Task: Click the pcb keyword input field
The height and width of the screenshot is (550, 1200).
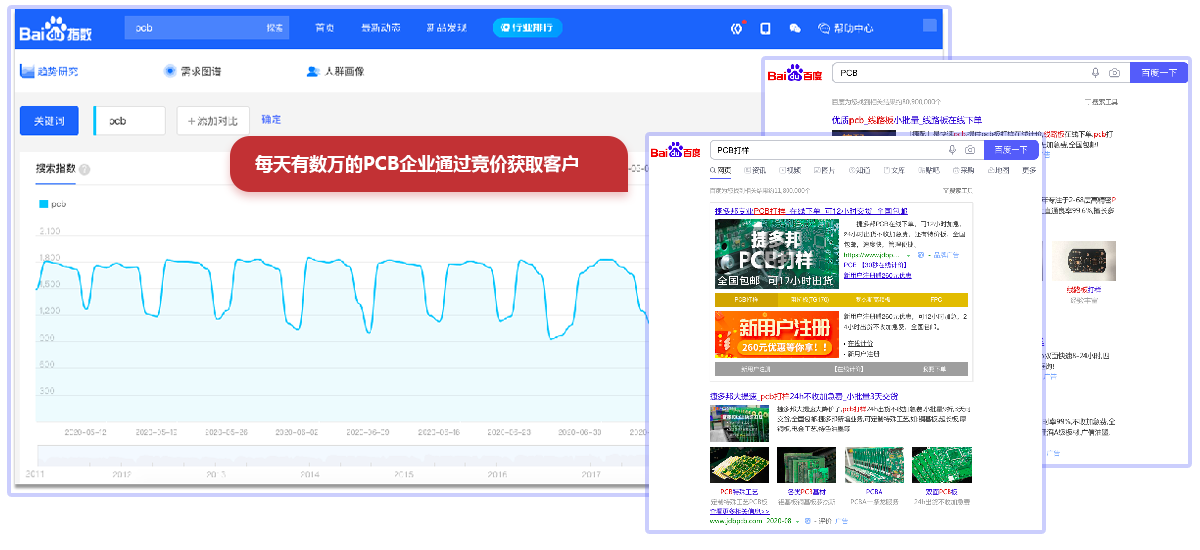Action: pos(129,121)
